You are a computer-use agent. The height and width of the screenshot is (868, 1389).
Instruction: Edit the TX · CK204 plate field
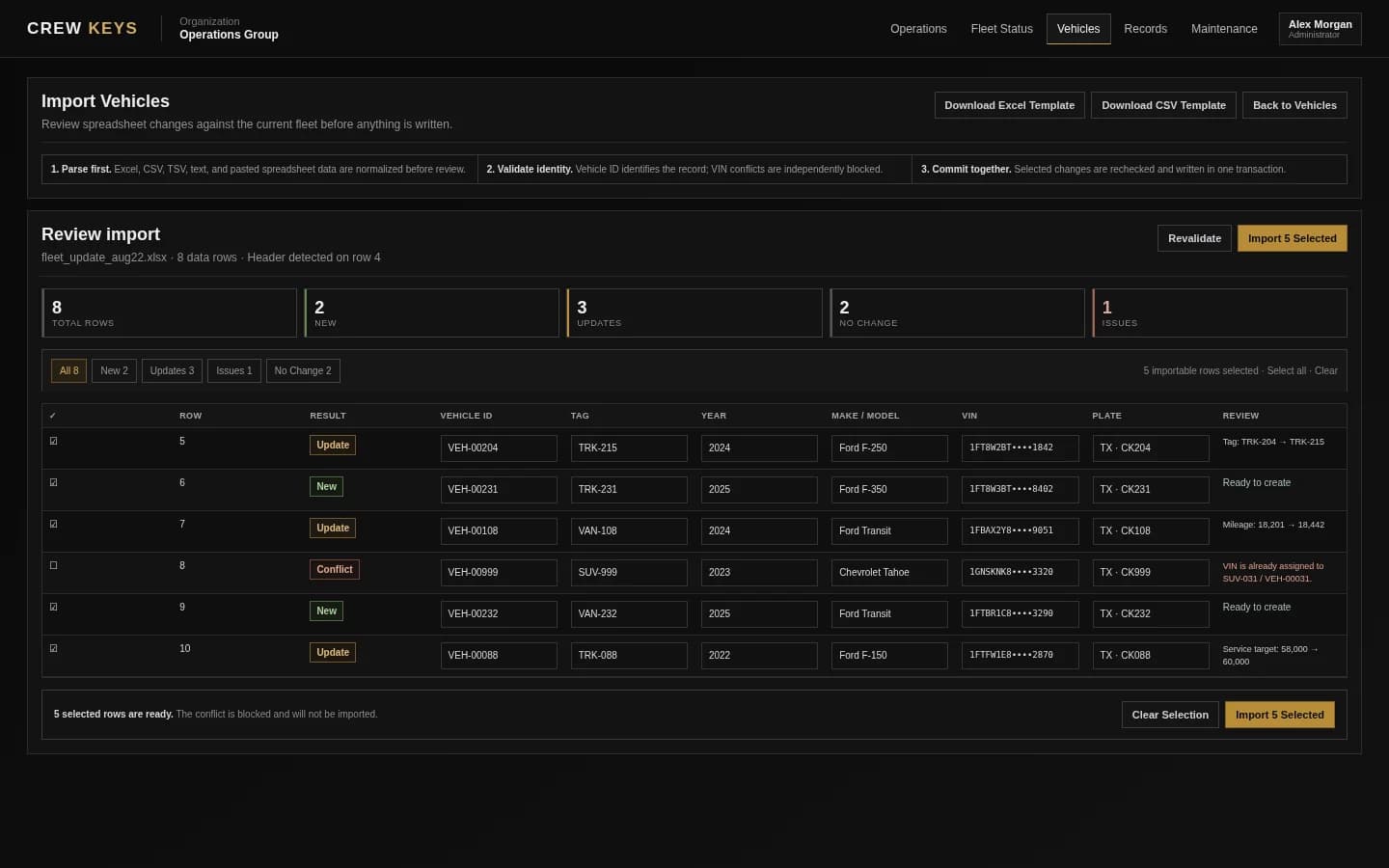1151,448
